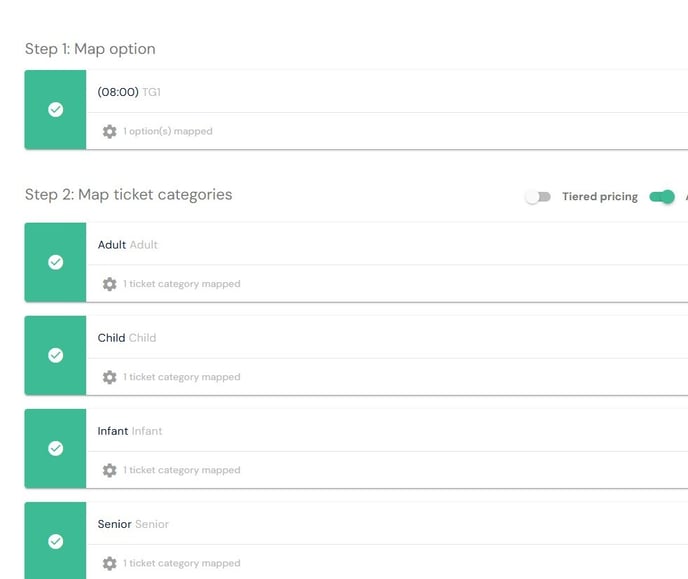Expand the Adult ticket category row
The image size is (688, 579).
(x=127, y=245)
